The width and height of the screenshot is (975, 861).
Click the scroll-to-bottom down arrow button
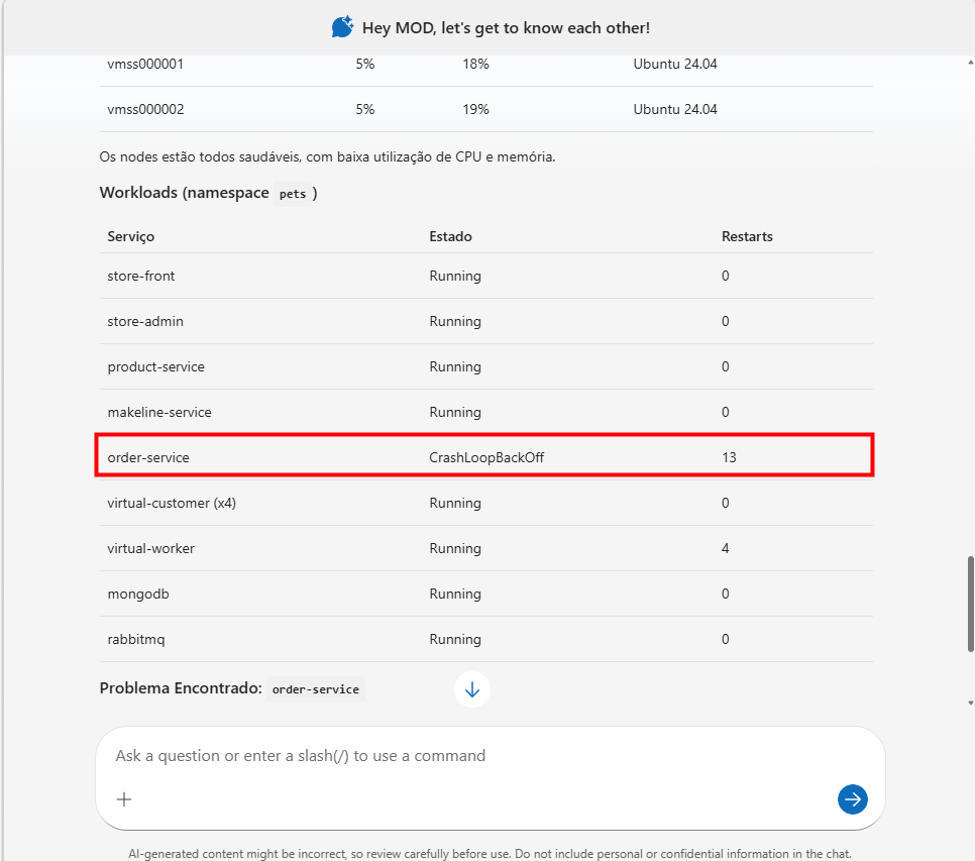point(472,689)
